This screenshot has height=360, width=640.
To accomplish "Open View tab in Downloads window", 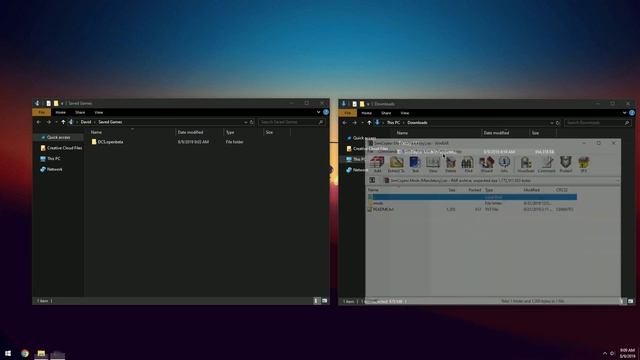I will (x=405, y=113).
